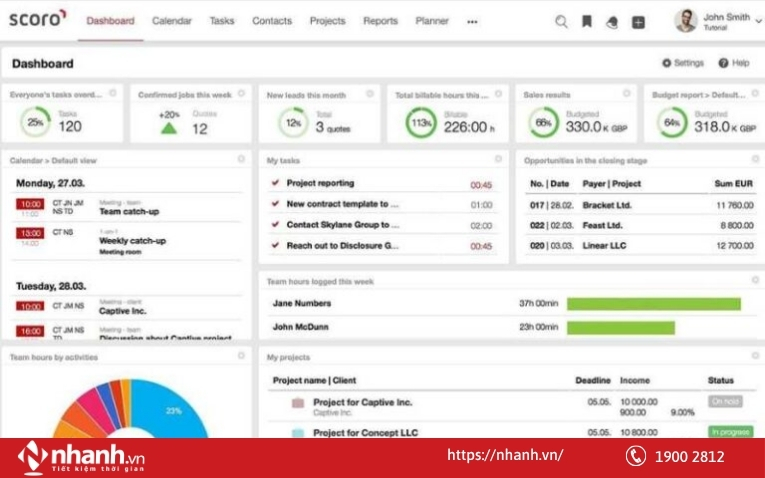
Task: Open My tasks widget options
Action: point(498,159)
